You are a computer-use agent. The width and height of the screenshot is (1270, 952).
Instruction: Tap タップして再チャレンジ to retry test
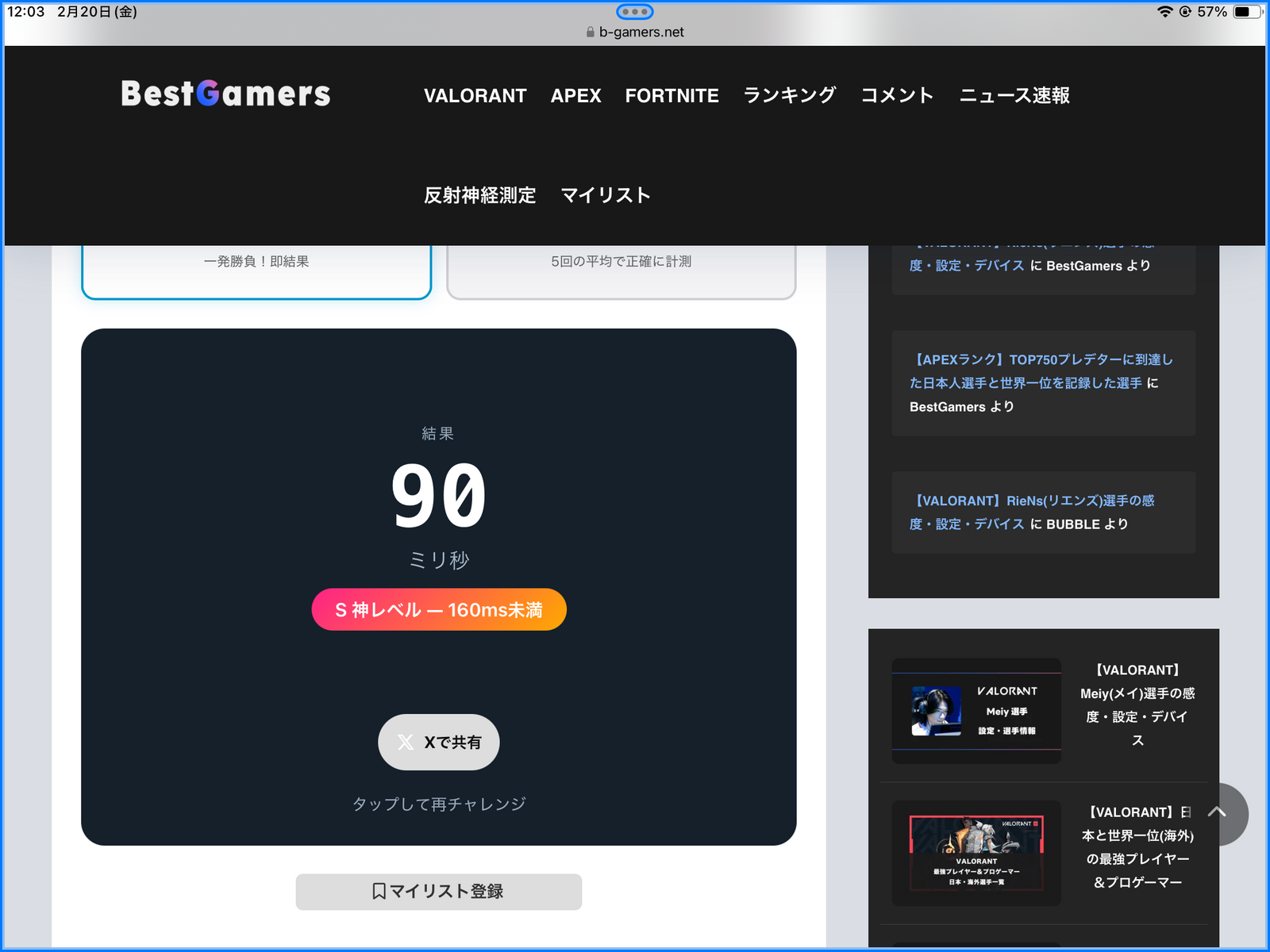439,804
